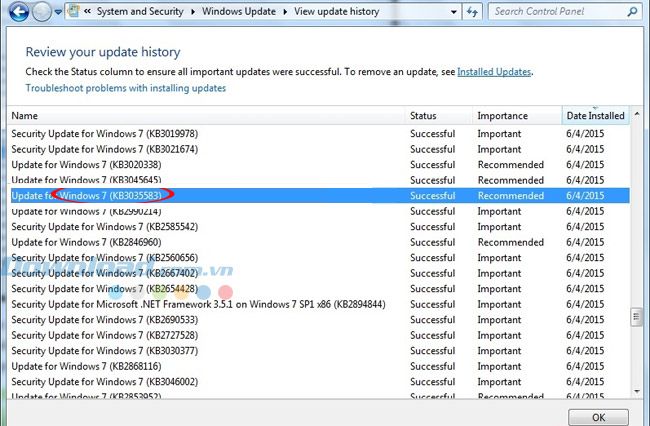Click the vertical scrollbar thumb

(x=637, y=317)
